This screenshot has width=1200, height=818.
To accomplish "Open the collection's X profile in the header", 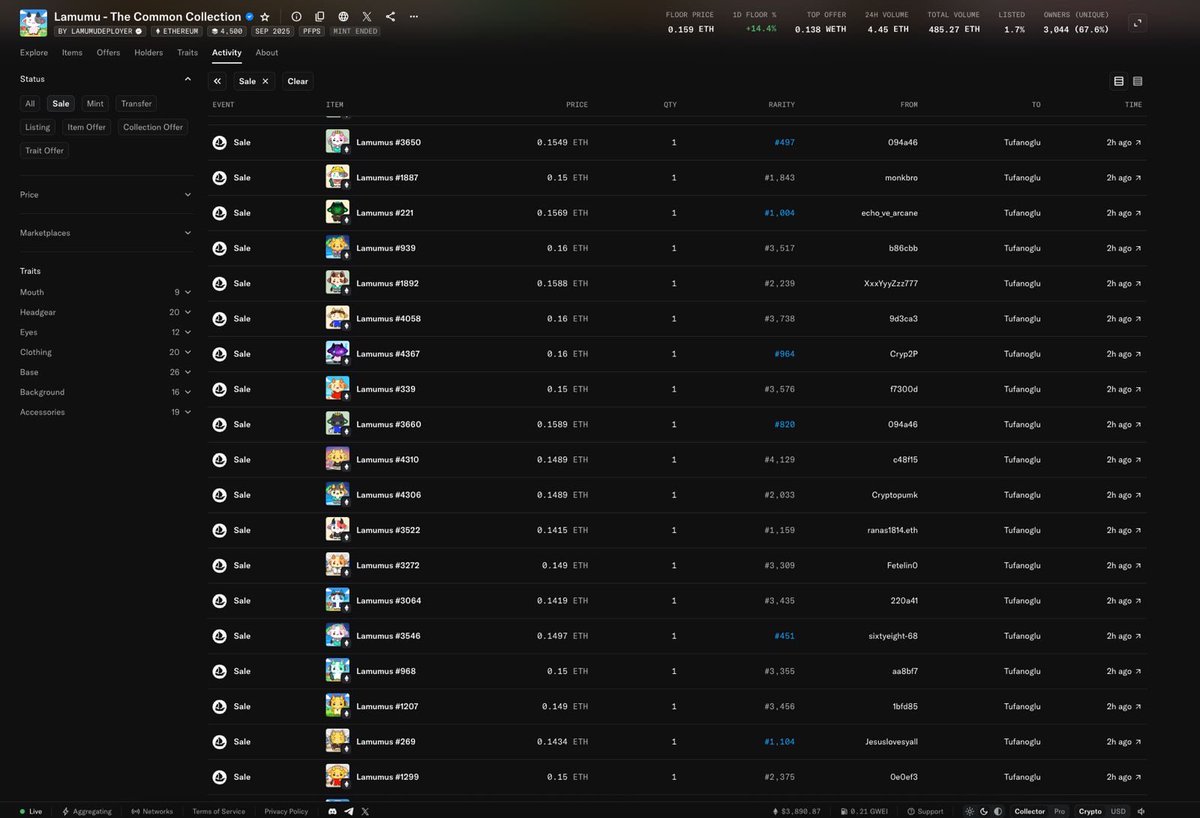I will click(367, 17).
